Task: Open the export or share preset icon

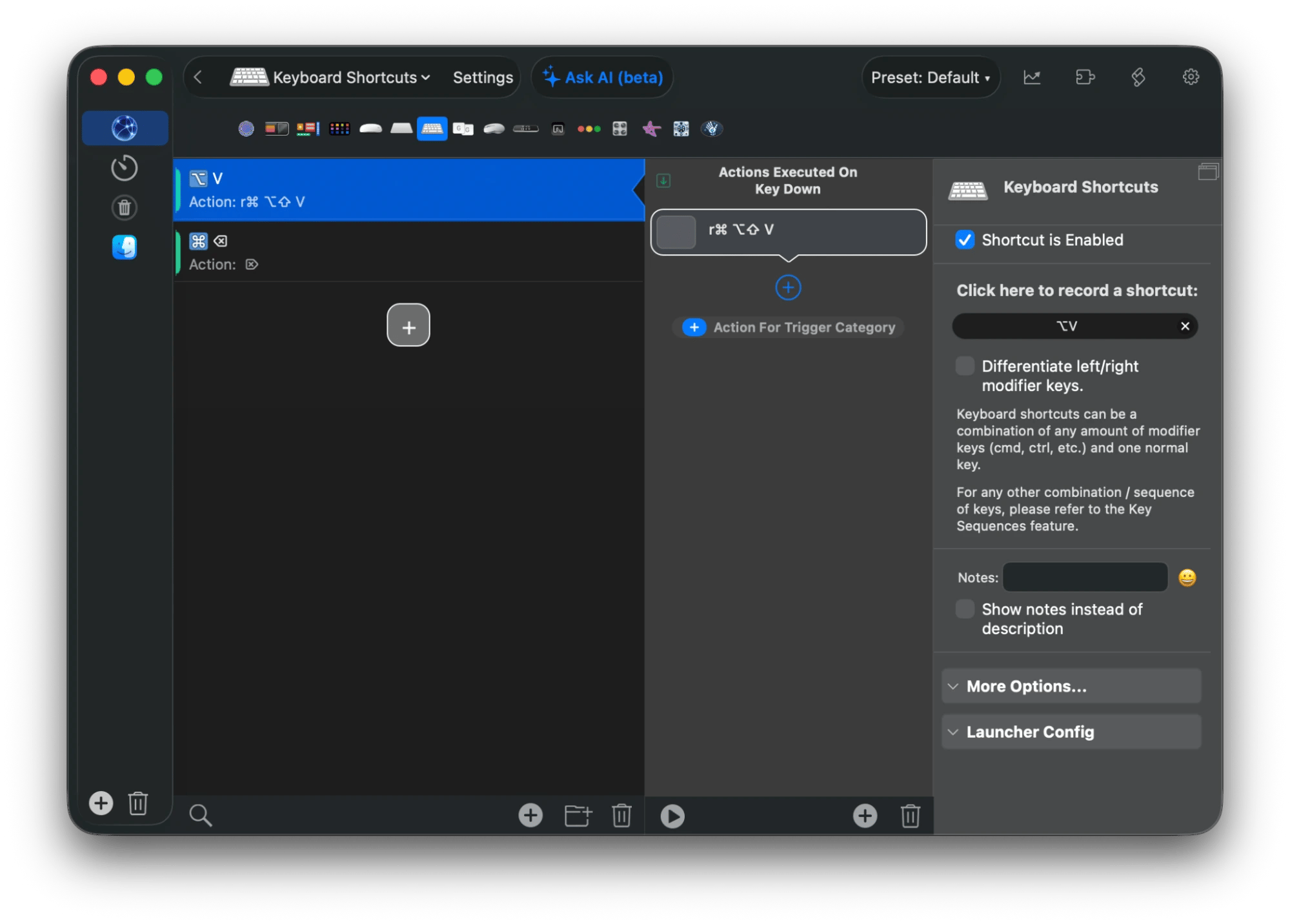Action: tap(1085, 77)
